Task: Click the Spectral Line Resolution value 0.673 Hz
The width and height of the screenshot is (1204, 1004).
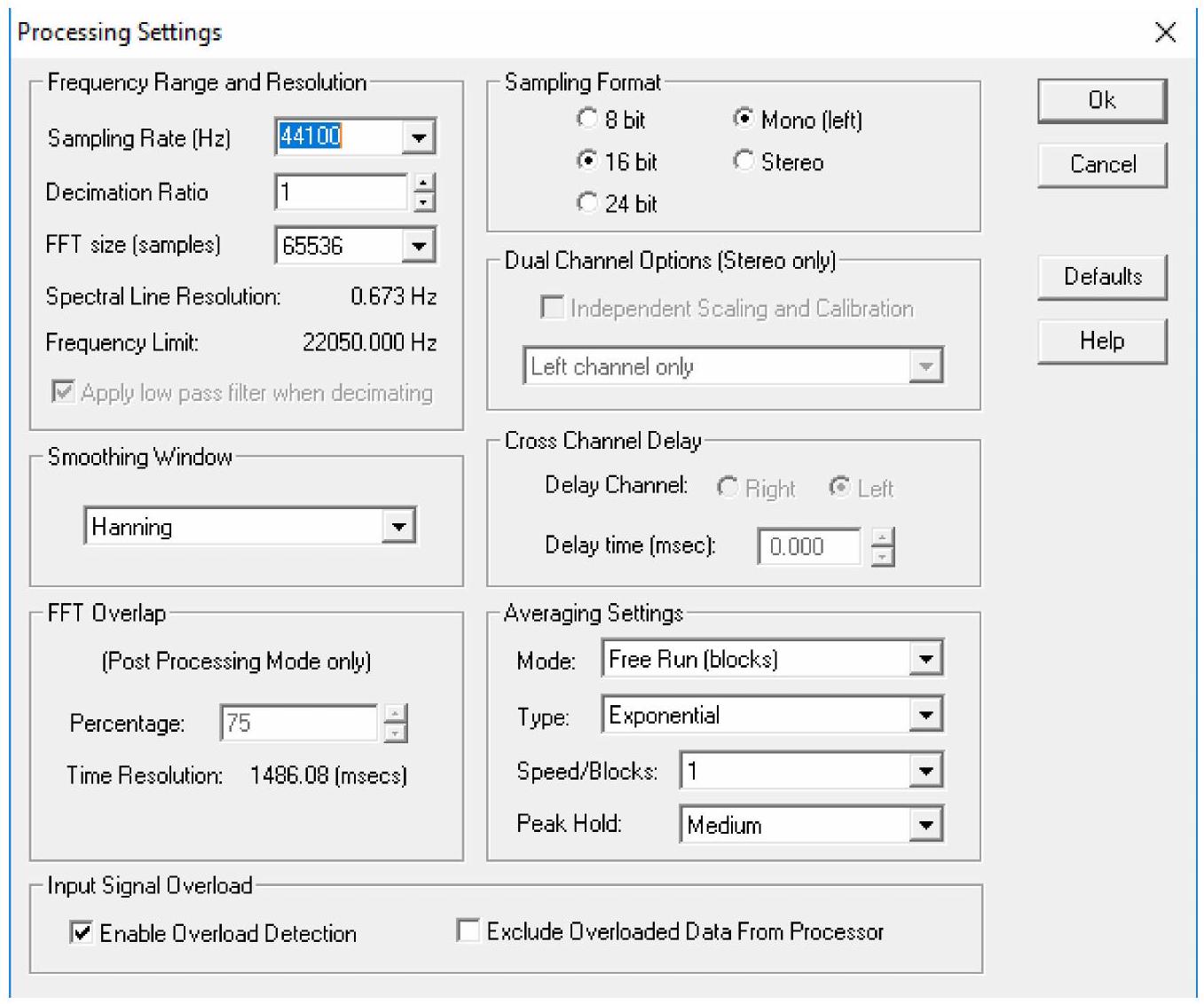Action: (393, 296)
